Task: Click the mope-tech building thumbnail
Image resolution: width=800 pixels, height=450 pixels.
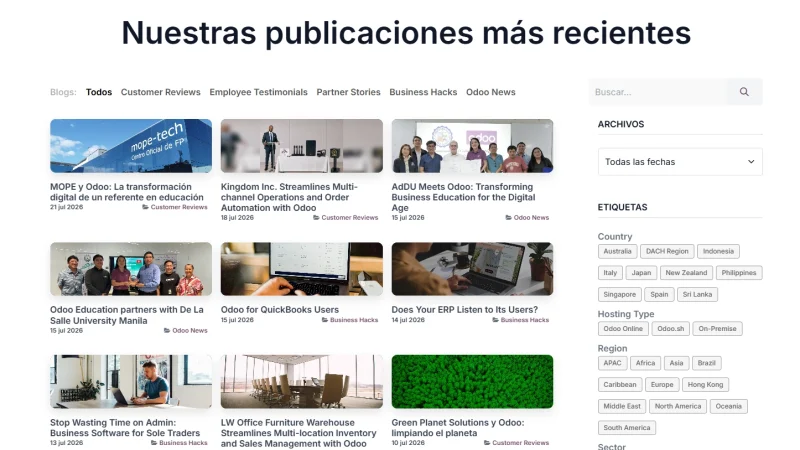Action: [131, 146]
